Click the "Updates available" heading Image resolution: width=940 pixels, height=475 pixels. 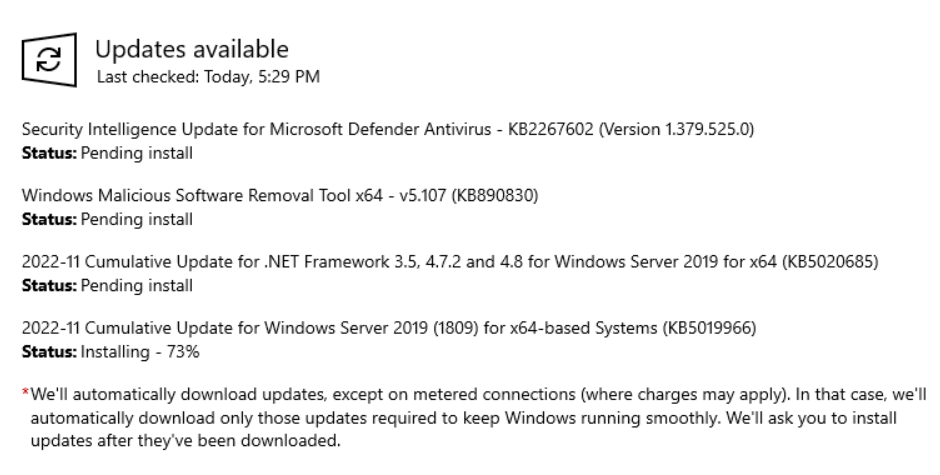[x=191, y=48]
